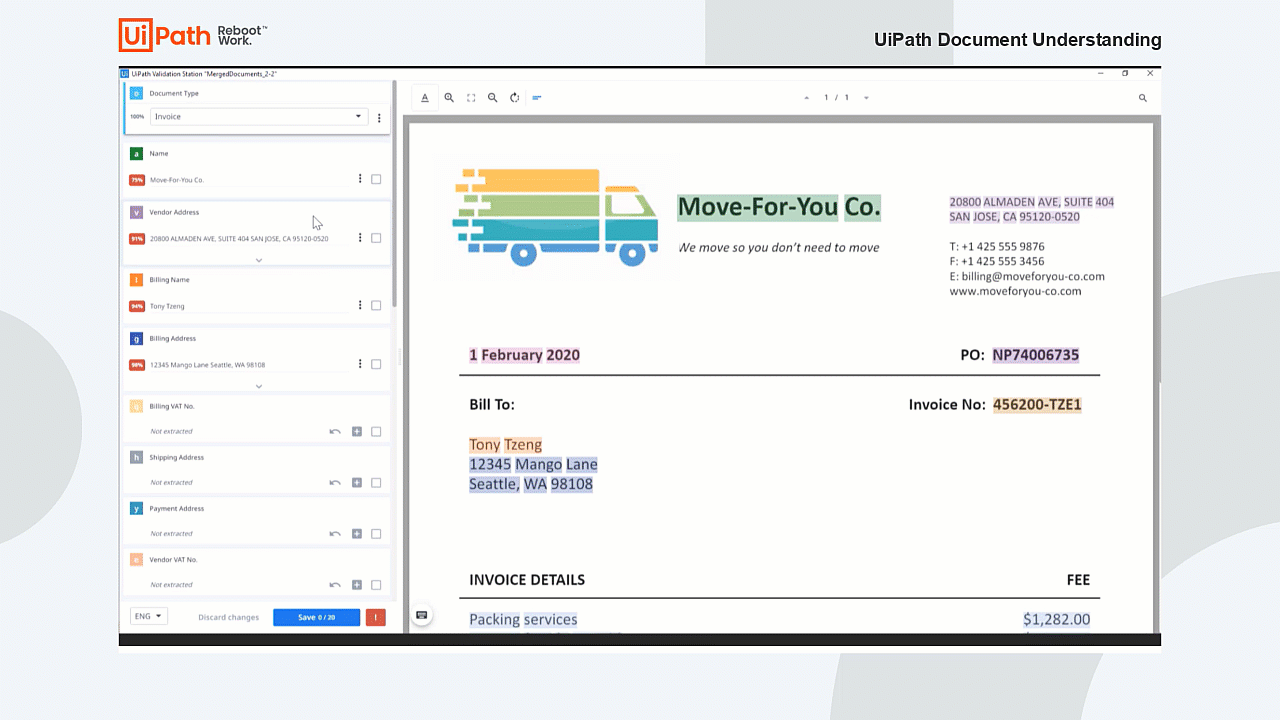The width and height of the screenshot is (1280, 720).
Task: Add value for Vendor VAT No.
Action: [x=357, y=585]
